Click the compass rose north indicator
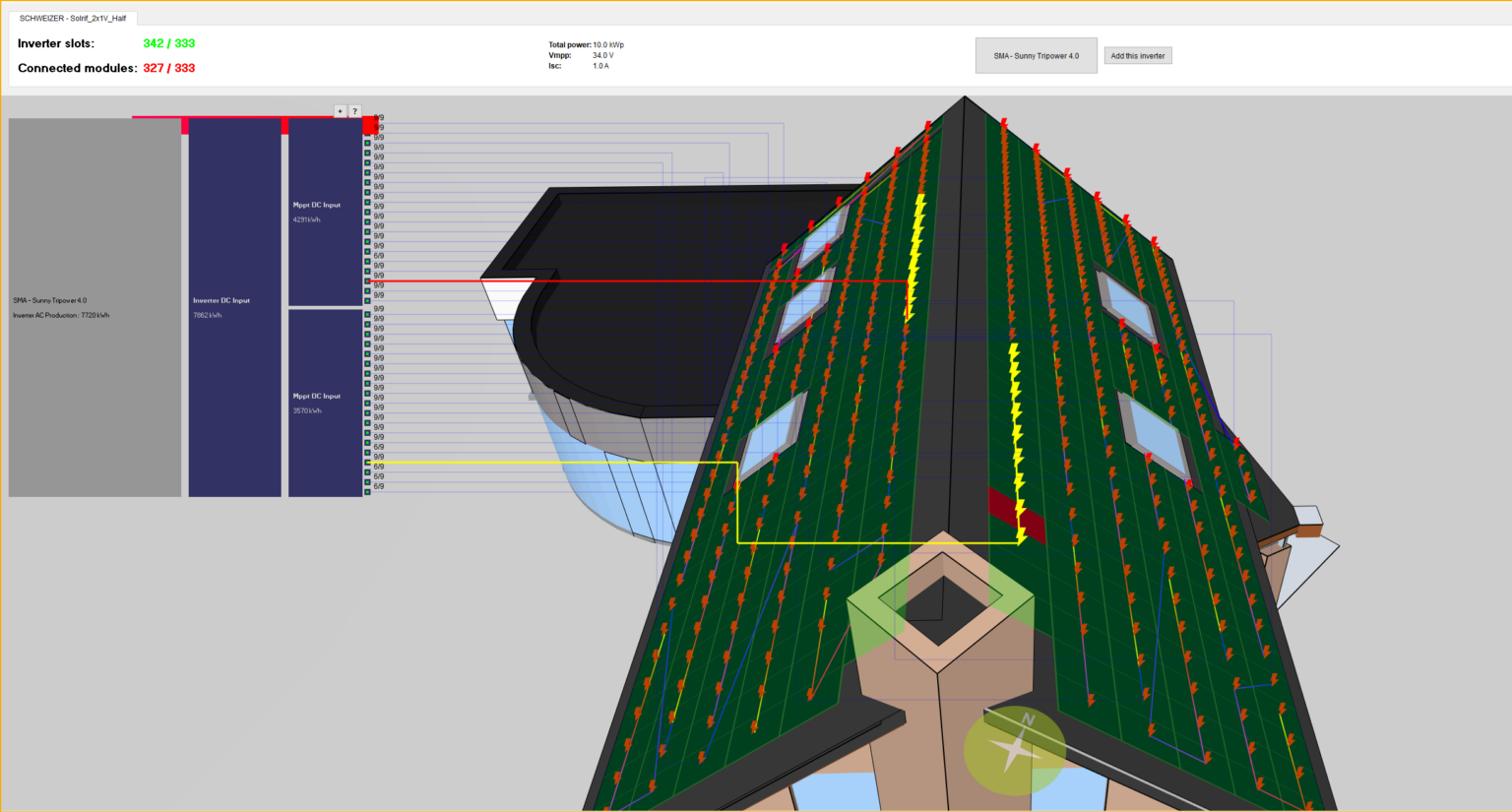The image size is (1512, 812). (1014, 750)
